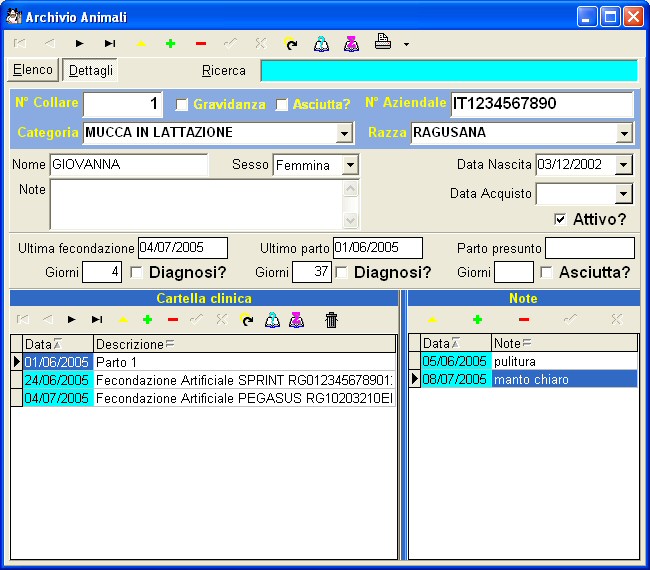Click empty Parto presunto field
The height and width of the screenshot is (570, 650).
(590, 248)
